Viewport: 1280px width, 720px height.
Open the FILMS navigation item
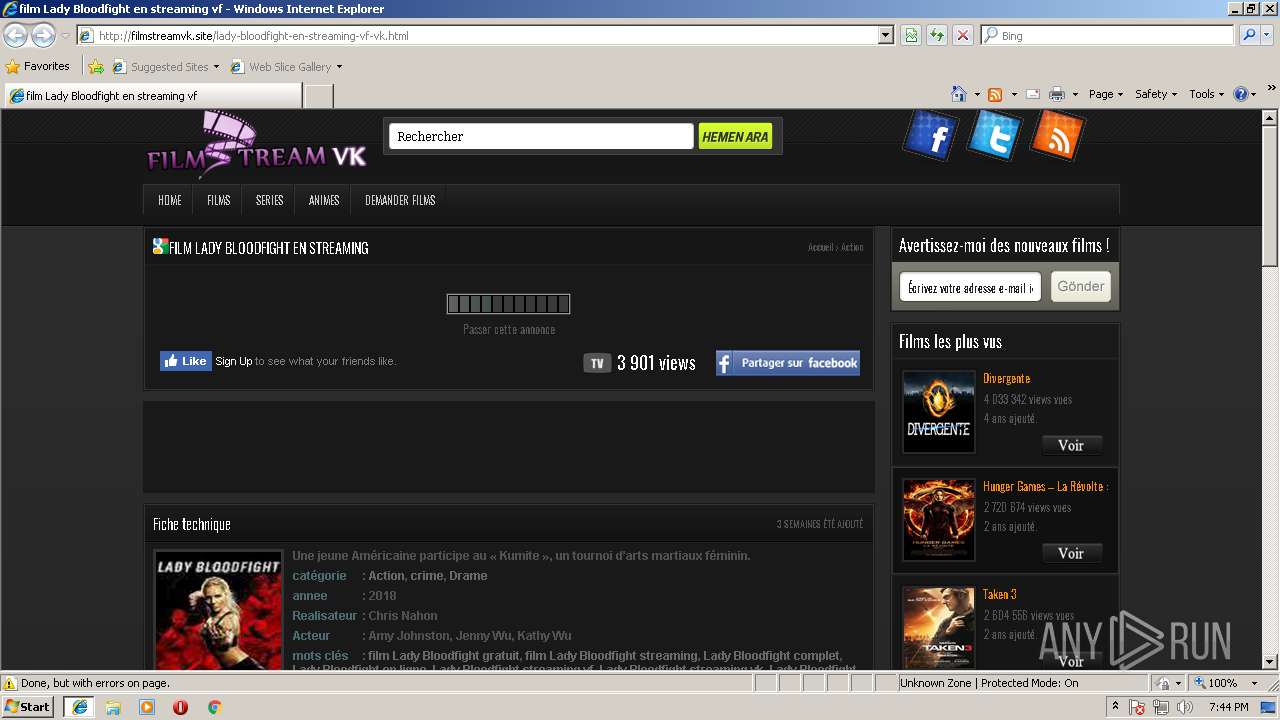point(219,200)
